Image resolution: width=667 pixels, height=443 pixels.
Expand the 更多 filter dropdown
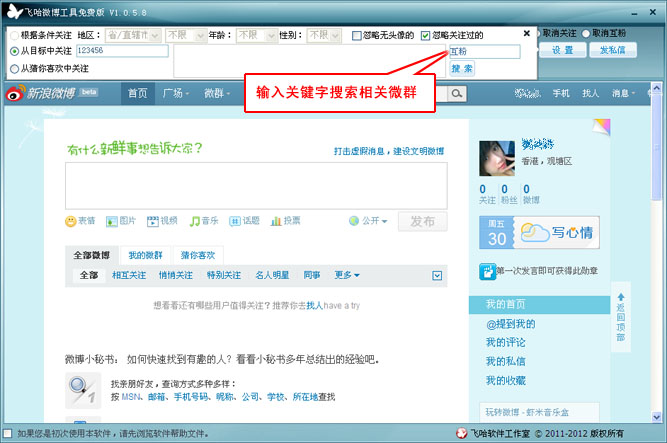click(347, 275)
